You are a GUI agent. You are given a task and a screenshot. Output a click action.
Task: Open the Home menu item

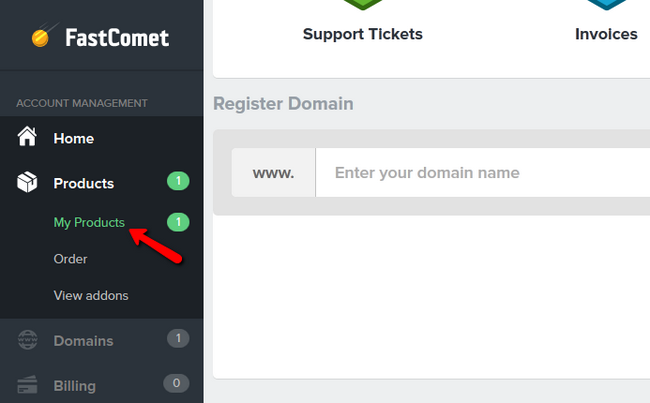[102, 138]
